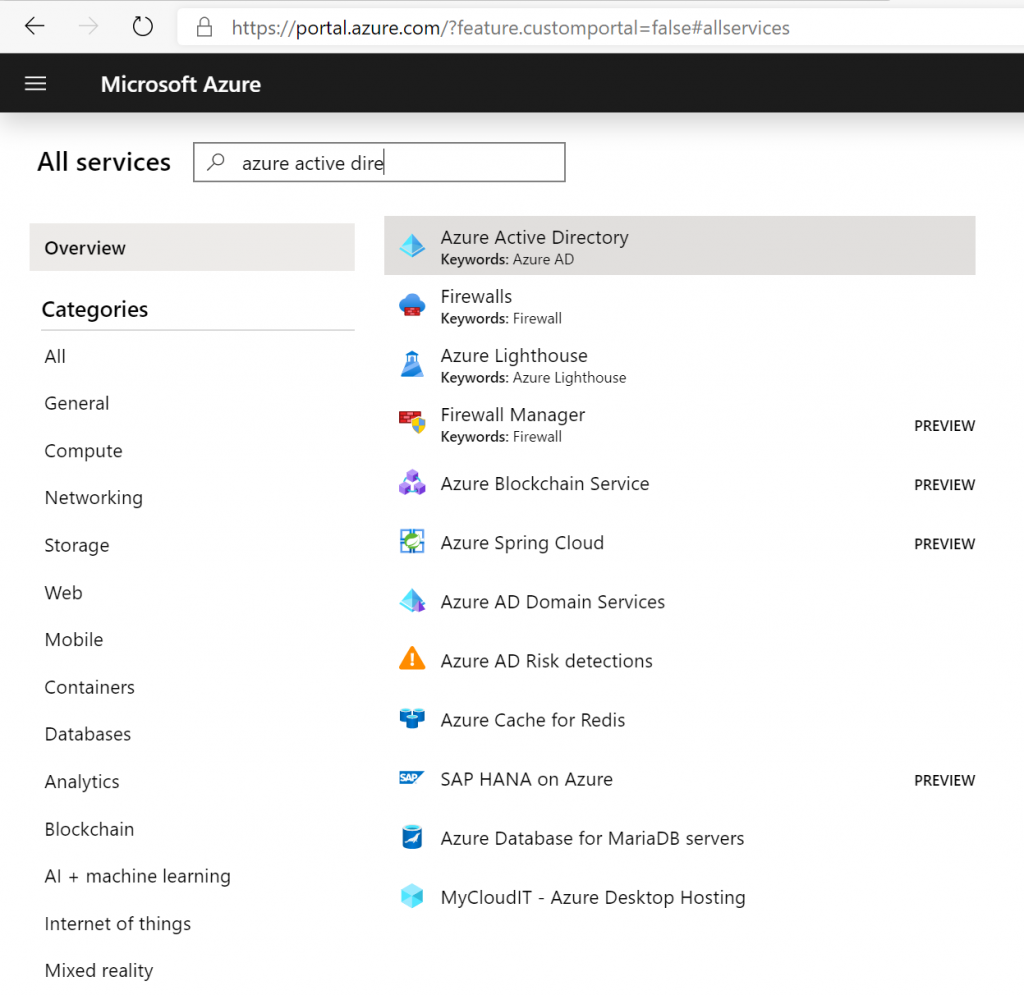Click the Microsoft Azure header title

click(181, 84)
